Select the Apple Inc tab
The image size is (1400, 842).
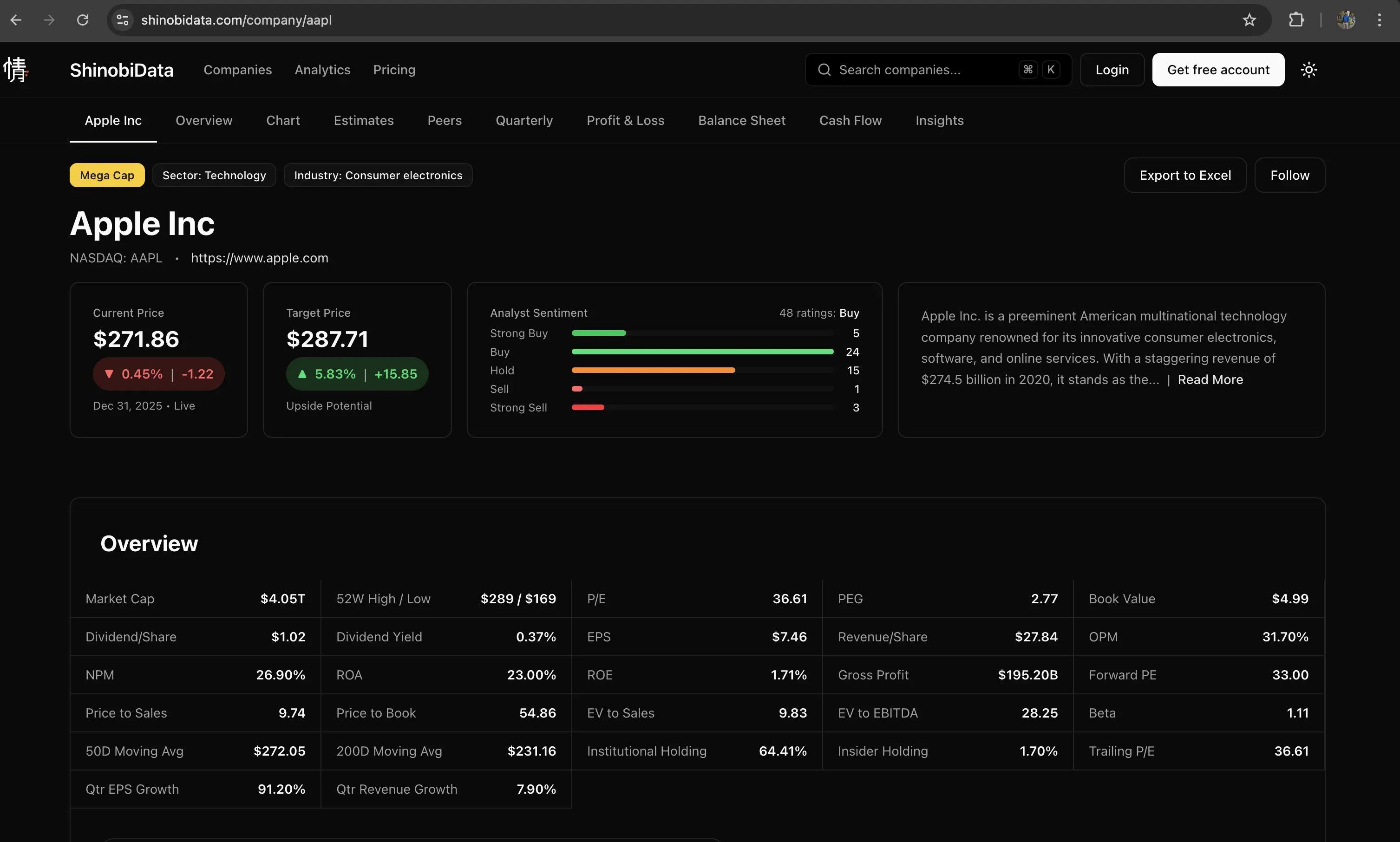[x=113, y=120]
